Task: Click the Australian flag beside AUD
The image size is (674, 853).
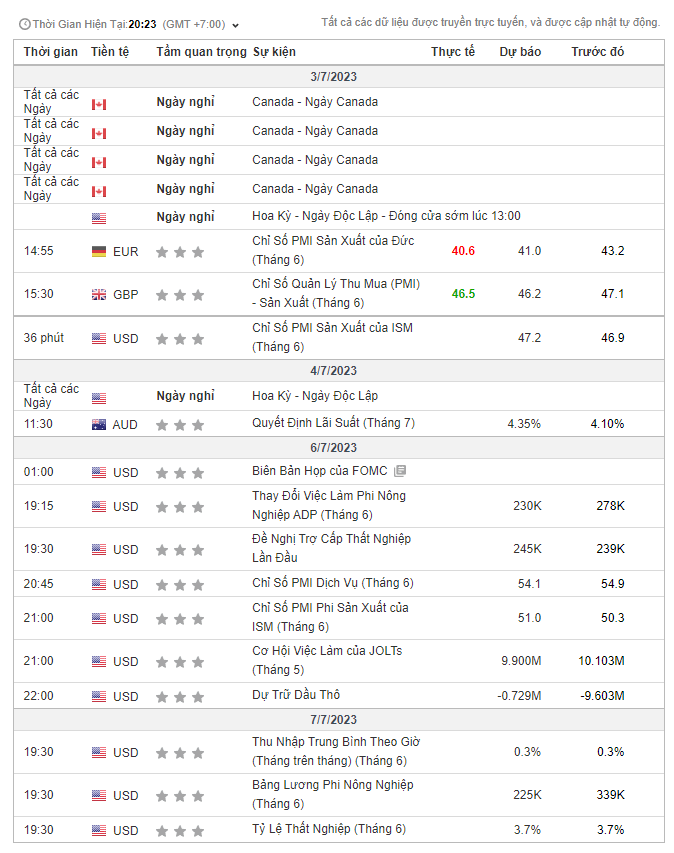Action: point(98,425)
